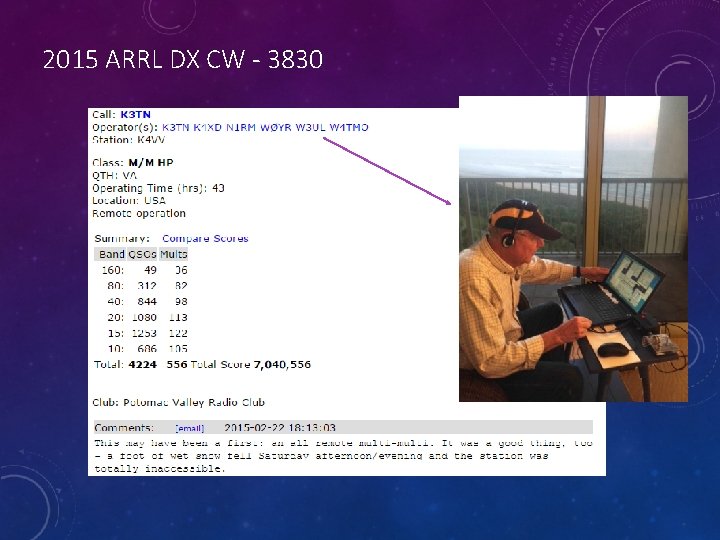
Task: Click the 'Class: M/M HP' line
Action: (x=133, y=163)
